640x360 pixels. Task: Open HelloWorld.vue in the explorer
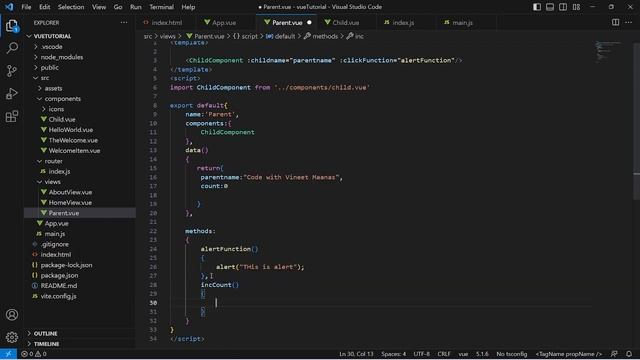click(x=71, y=130)
